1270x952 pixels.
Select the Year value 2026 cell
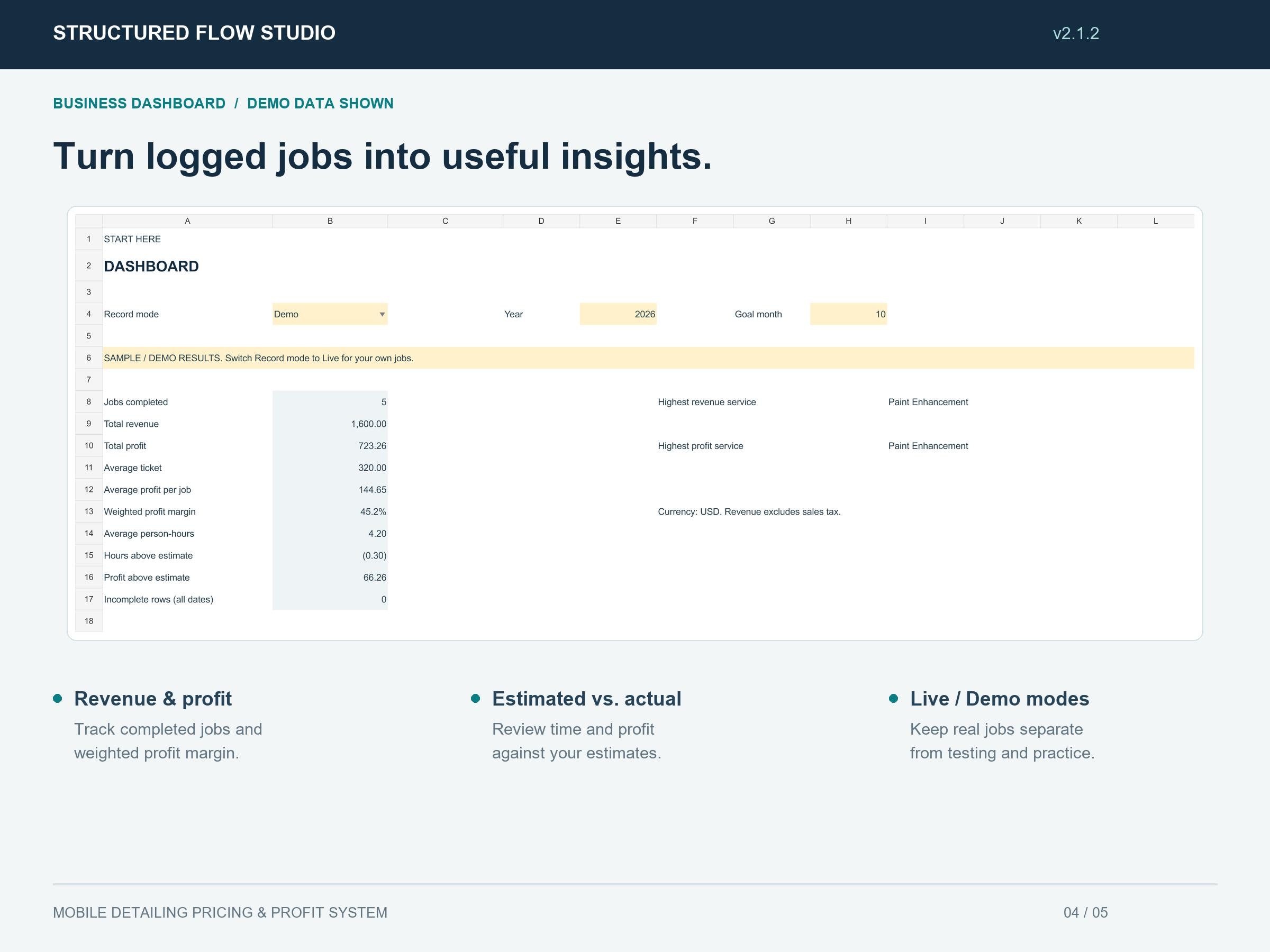coord(618,314)
